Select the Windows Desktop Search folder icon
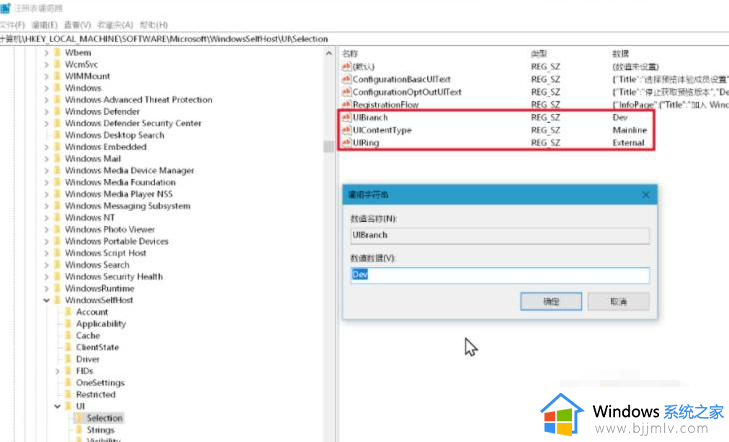 click(x=58, y=135)
